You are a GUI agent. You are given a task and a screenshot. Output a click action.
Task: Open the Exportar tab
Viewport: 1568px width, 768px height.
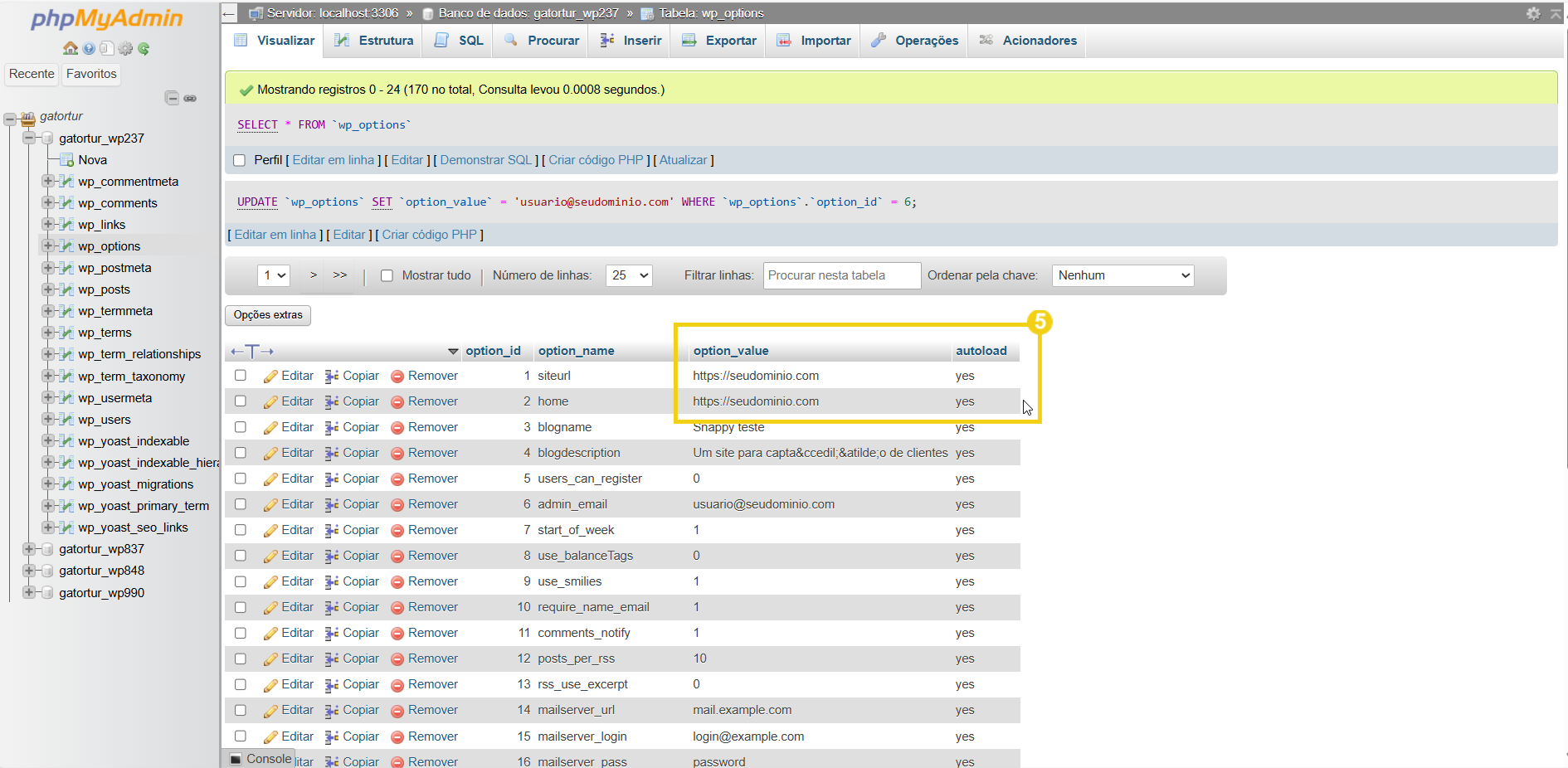coord(719,41)
